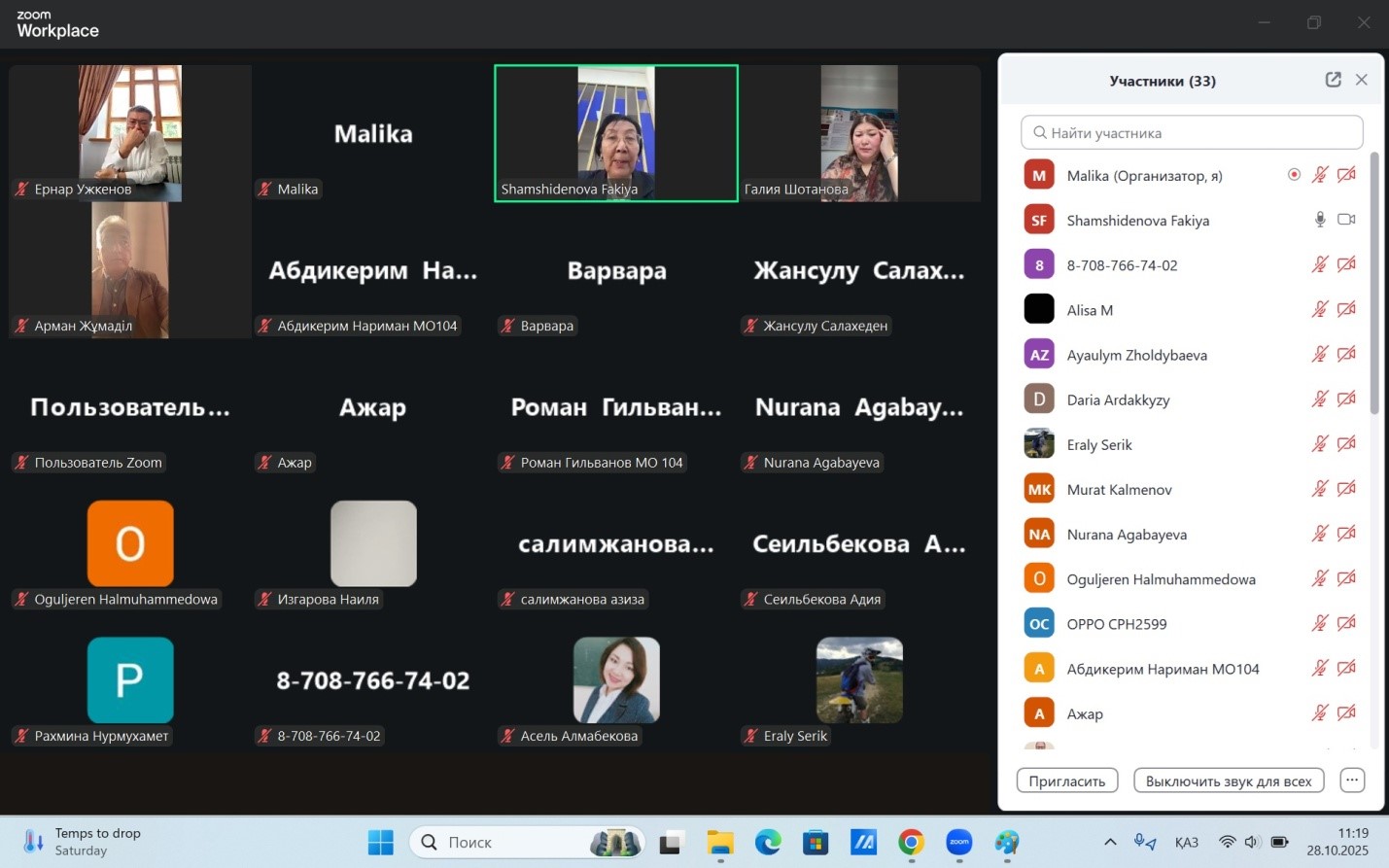This screenshot has width=1389, height=868.
Task: Unmute Alisa M's microphone in list
Action: pyautogui.click(x=1320, y=309)
